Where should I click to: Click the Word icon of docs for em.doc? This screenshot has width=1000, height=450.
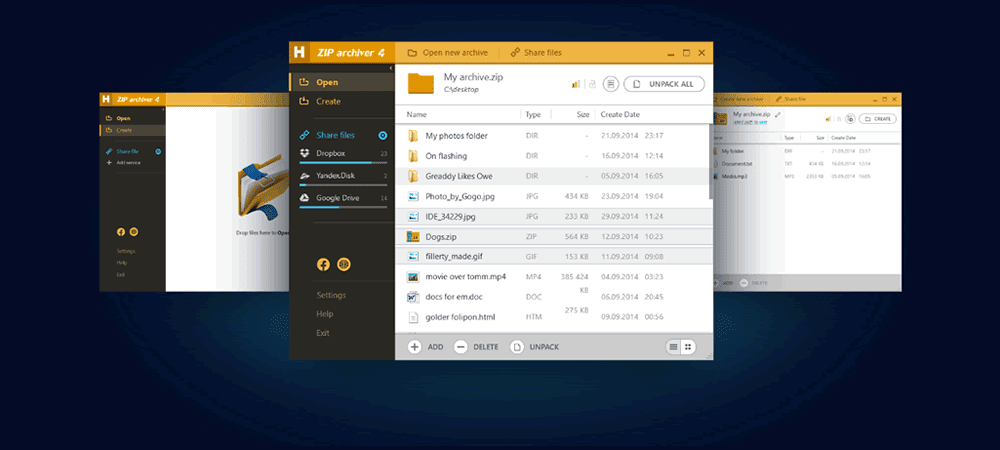click(x=413, y=297)
